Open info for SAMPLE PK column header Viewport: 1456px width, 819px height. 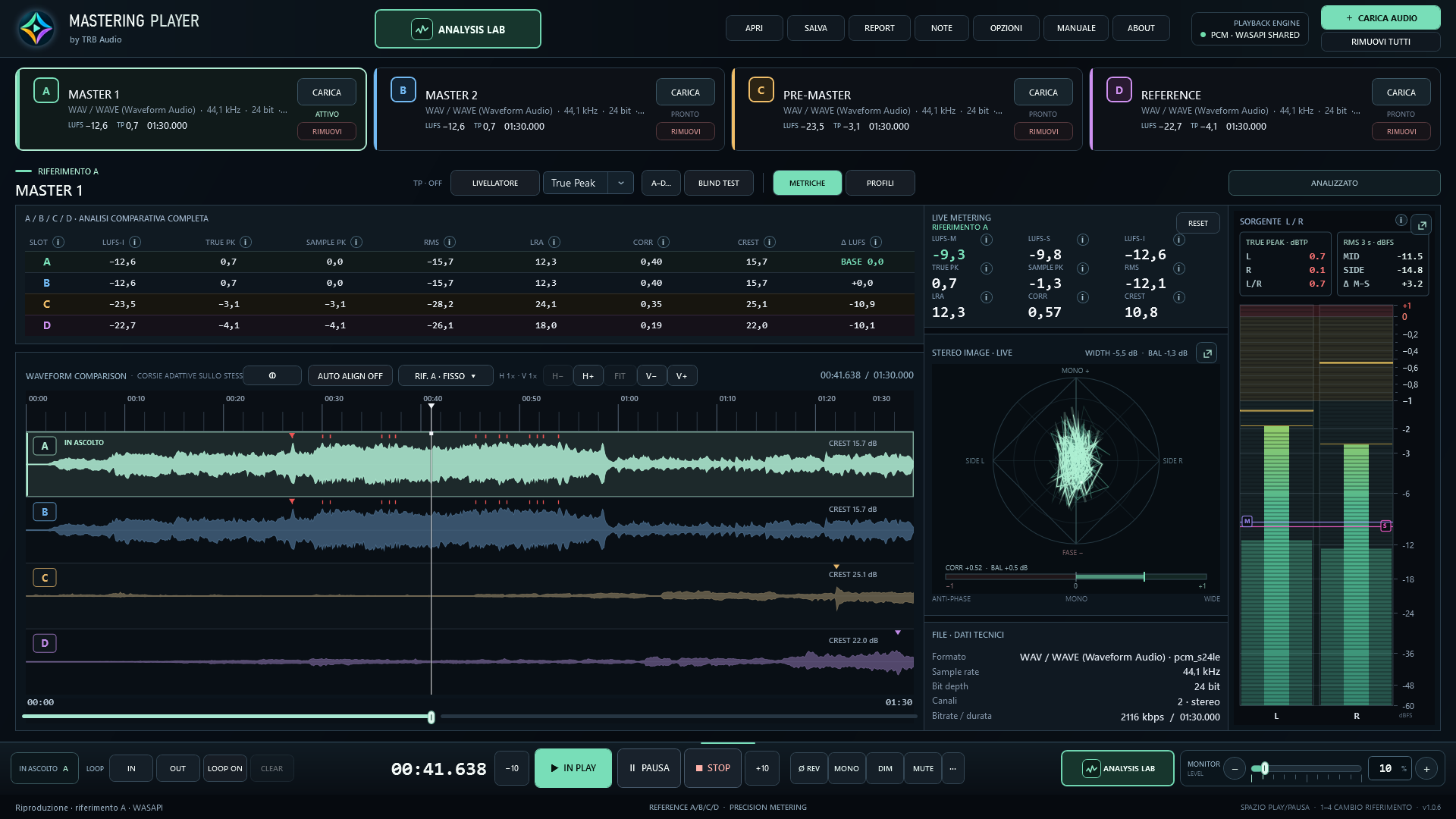click(356, 242)
